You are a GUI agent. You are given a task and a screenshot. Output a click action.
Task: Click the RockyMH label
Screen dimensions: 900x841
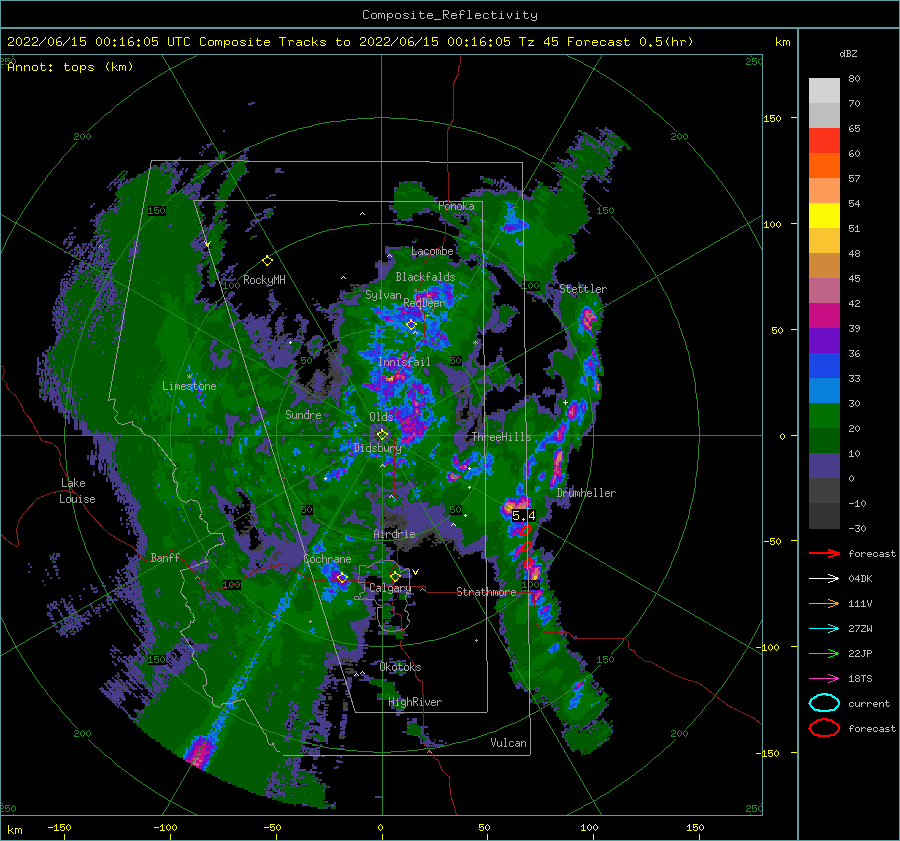pyautogui.click(x=264, y=280)
